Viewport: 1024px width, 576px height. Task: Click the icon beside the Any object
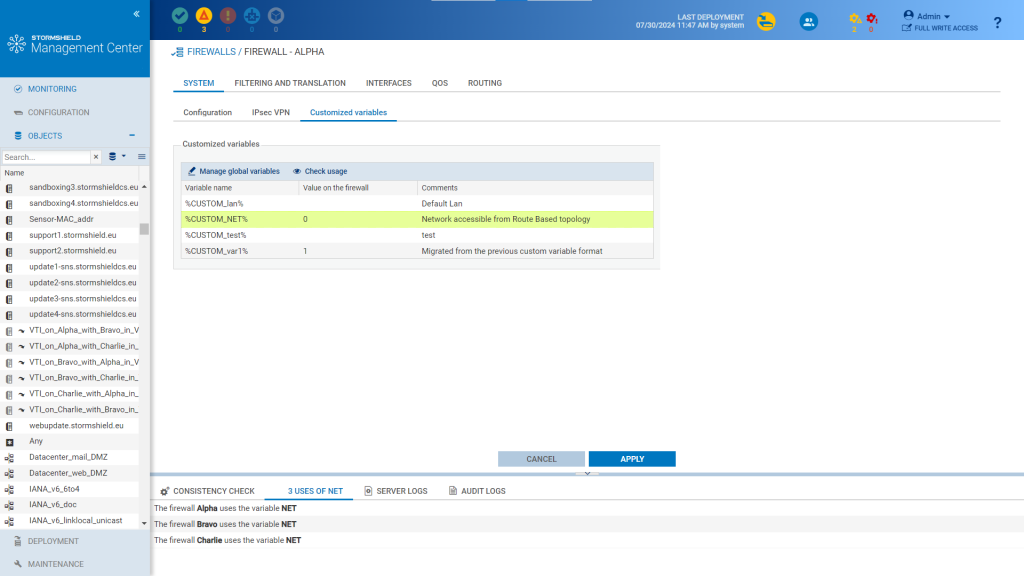click(9, 442)
